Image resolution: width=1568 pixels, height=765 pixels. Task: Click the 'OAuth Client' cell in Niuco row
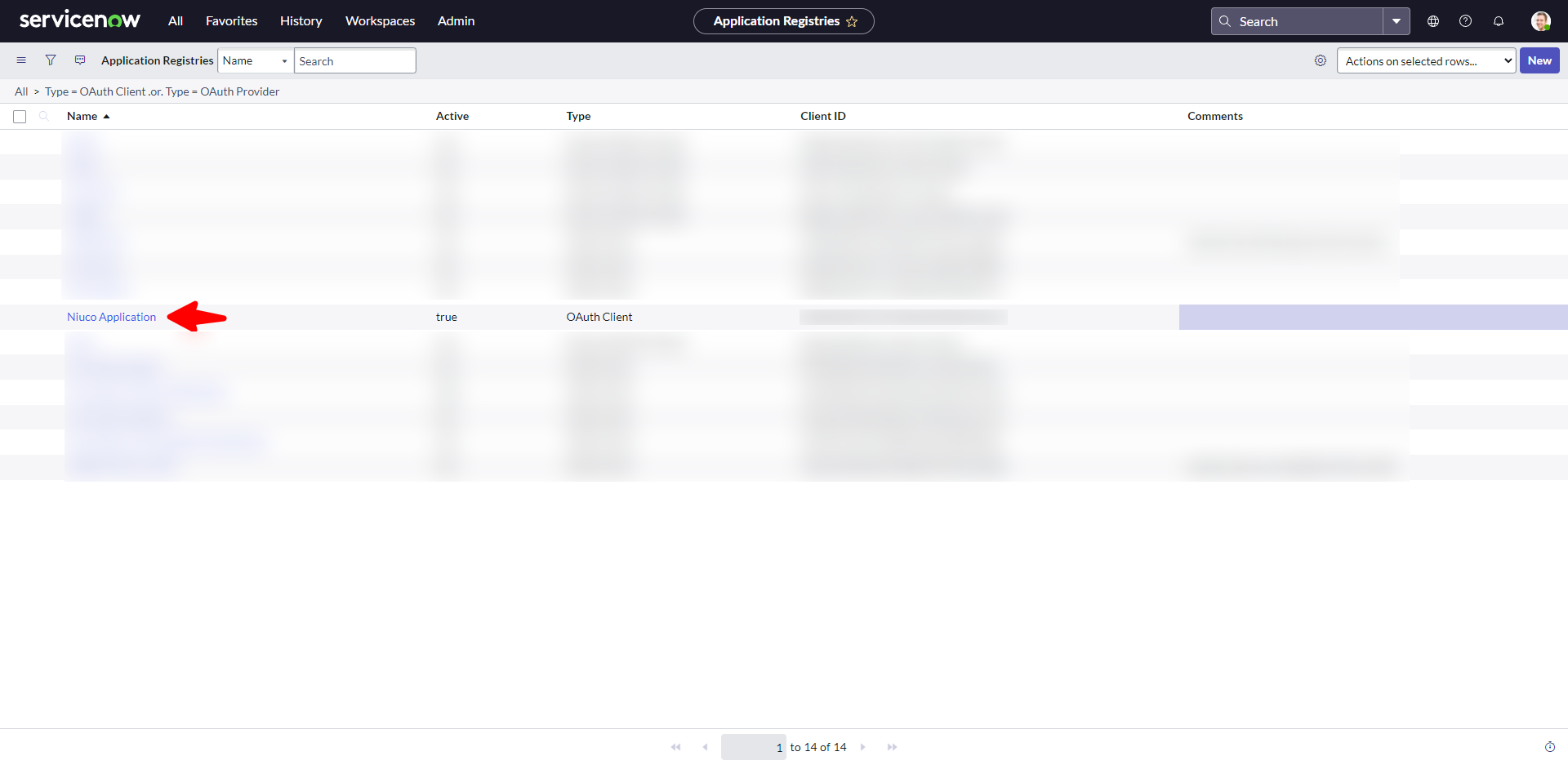pyautogui.click(x=599, y=317)
